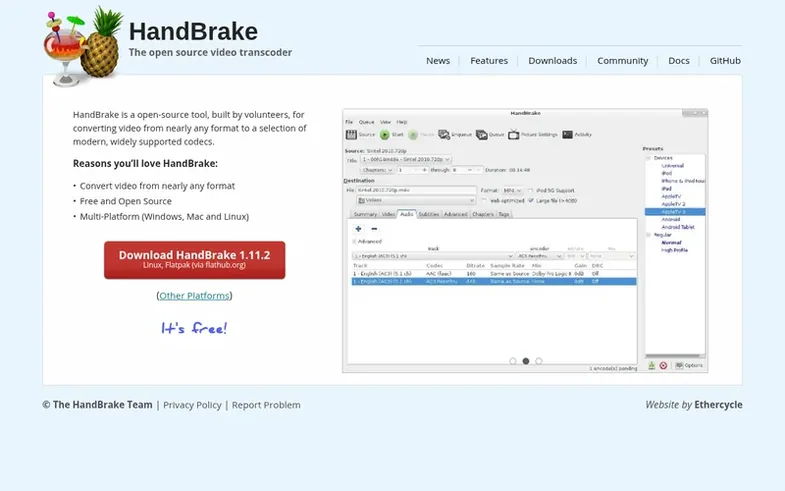The image size is (785, 491).
Task: Click the preset Options button
Action: 689,365
